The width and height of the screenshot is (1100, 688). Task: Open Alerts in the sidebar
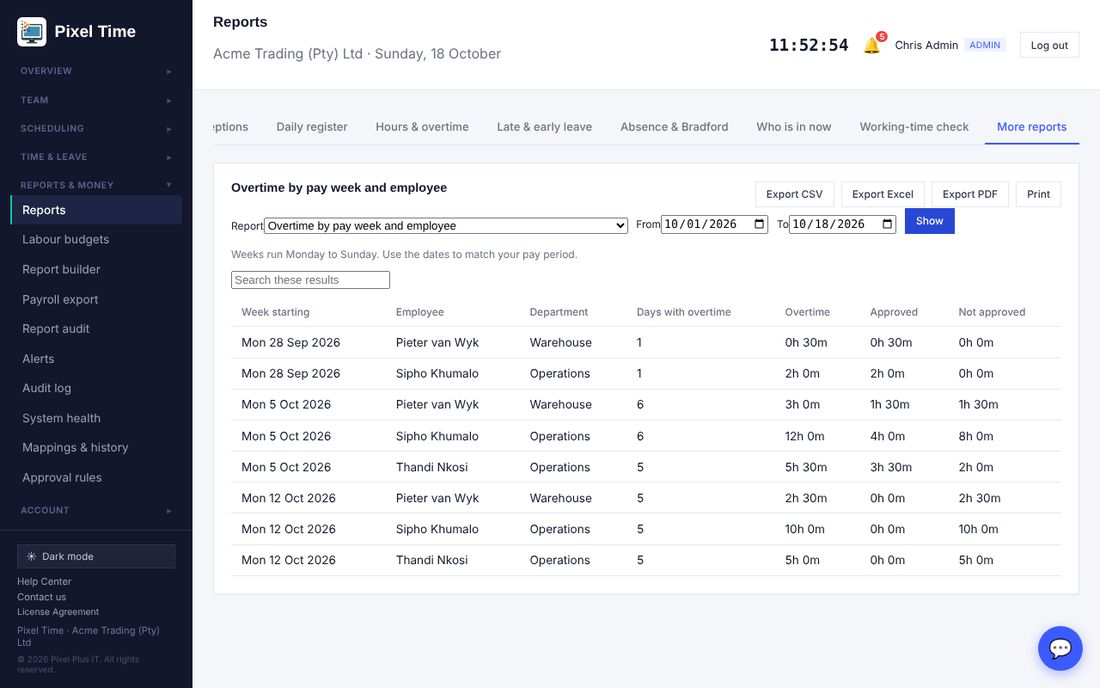(x=96, y=359)
